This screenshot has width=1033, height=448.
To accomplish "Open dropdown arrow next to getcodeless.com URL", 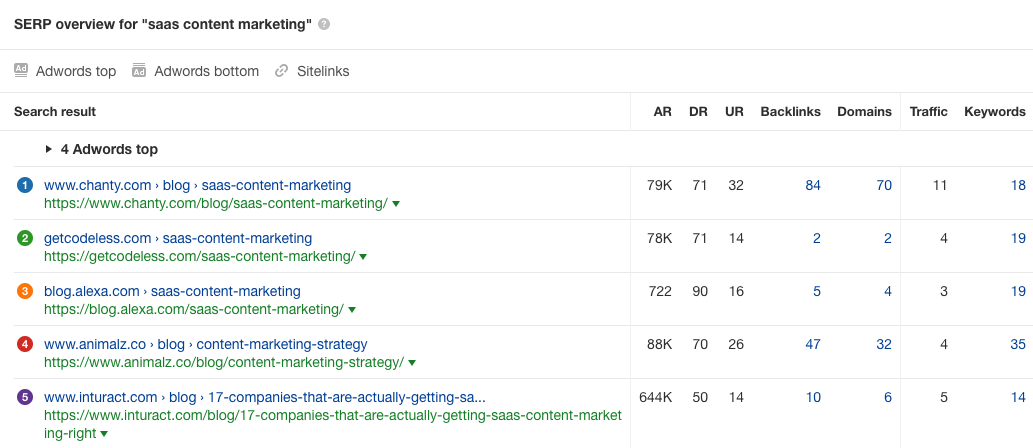I will (363, 257).
